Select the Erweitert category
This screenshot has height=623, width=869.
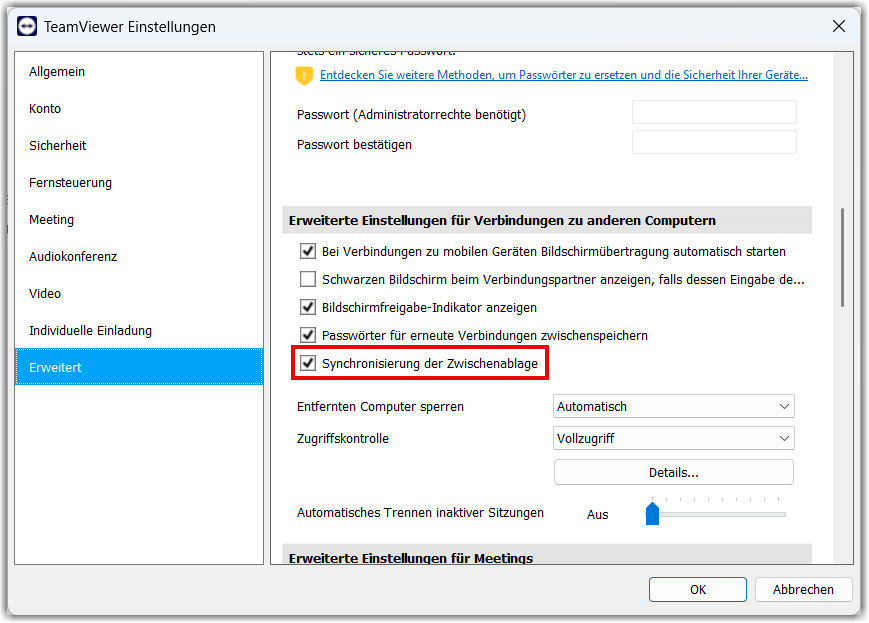pos(139,367)
